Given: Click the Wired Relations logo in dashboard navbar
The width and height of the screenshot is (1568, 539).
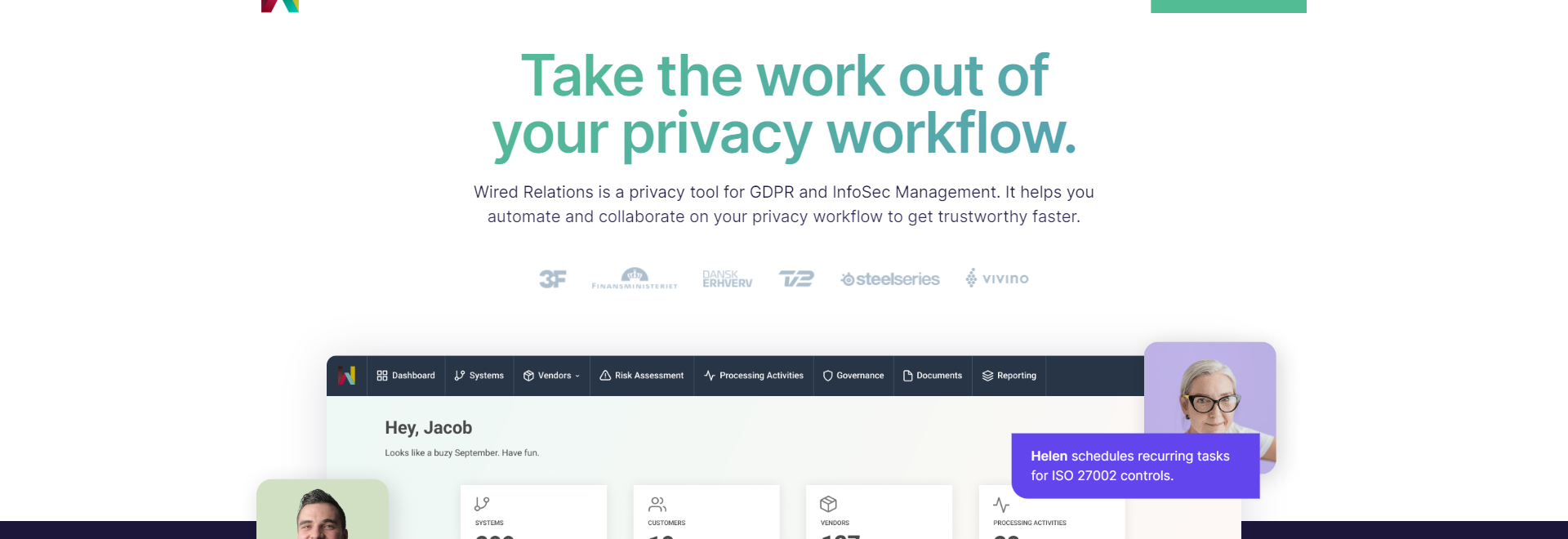Looking at the screenshot, I should (x=346, y=376).
